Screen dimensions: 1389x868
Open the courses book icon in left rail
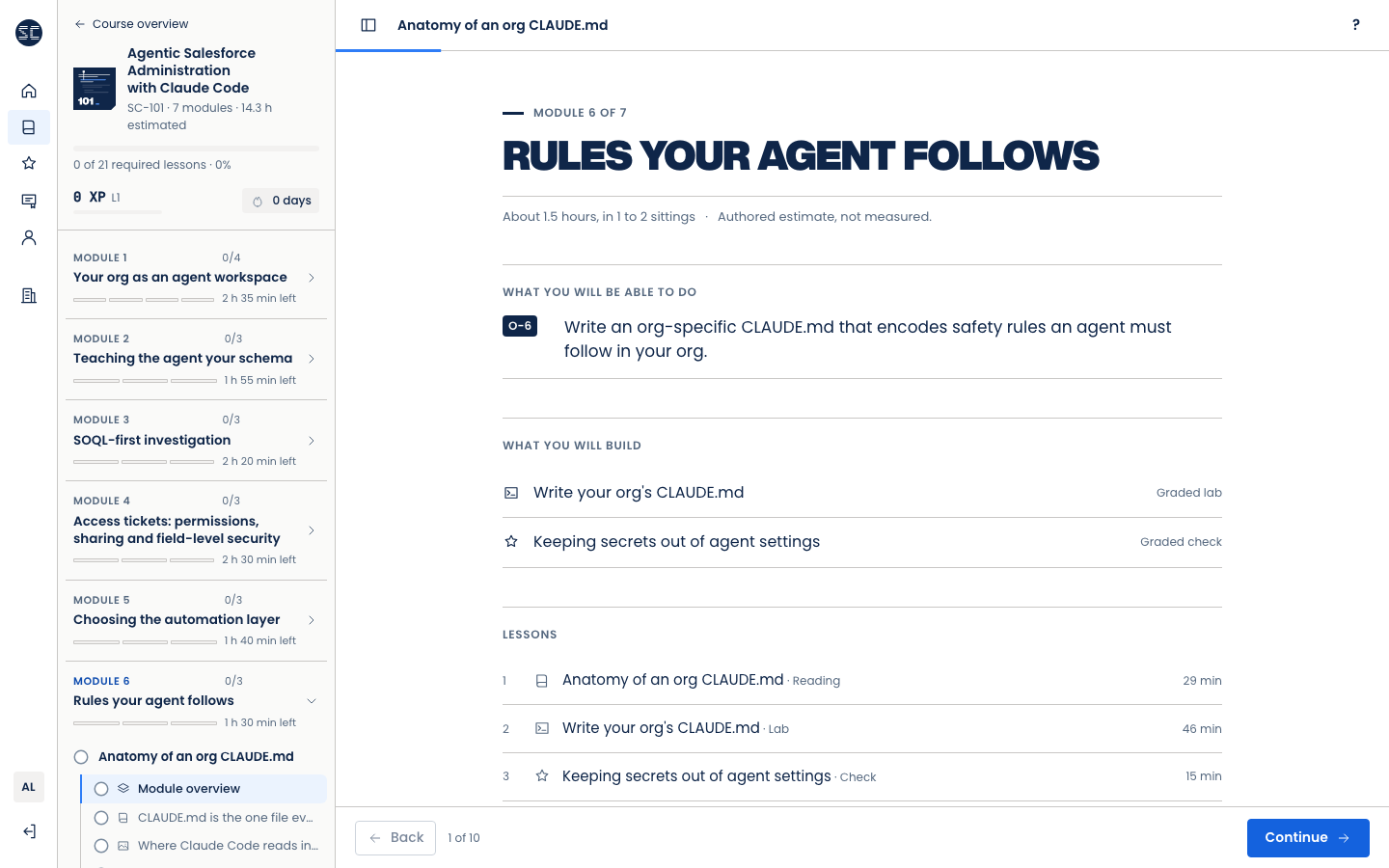[29, 127]
